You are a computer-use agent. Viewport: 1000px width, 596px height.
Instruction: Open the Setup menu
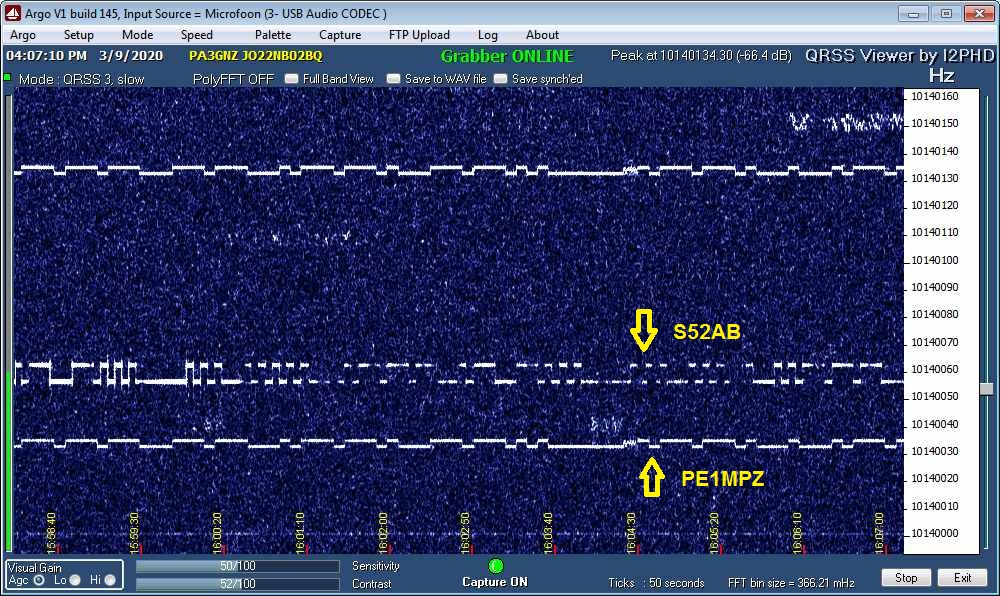pos(79,34)
